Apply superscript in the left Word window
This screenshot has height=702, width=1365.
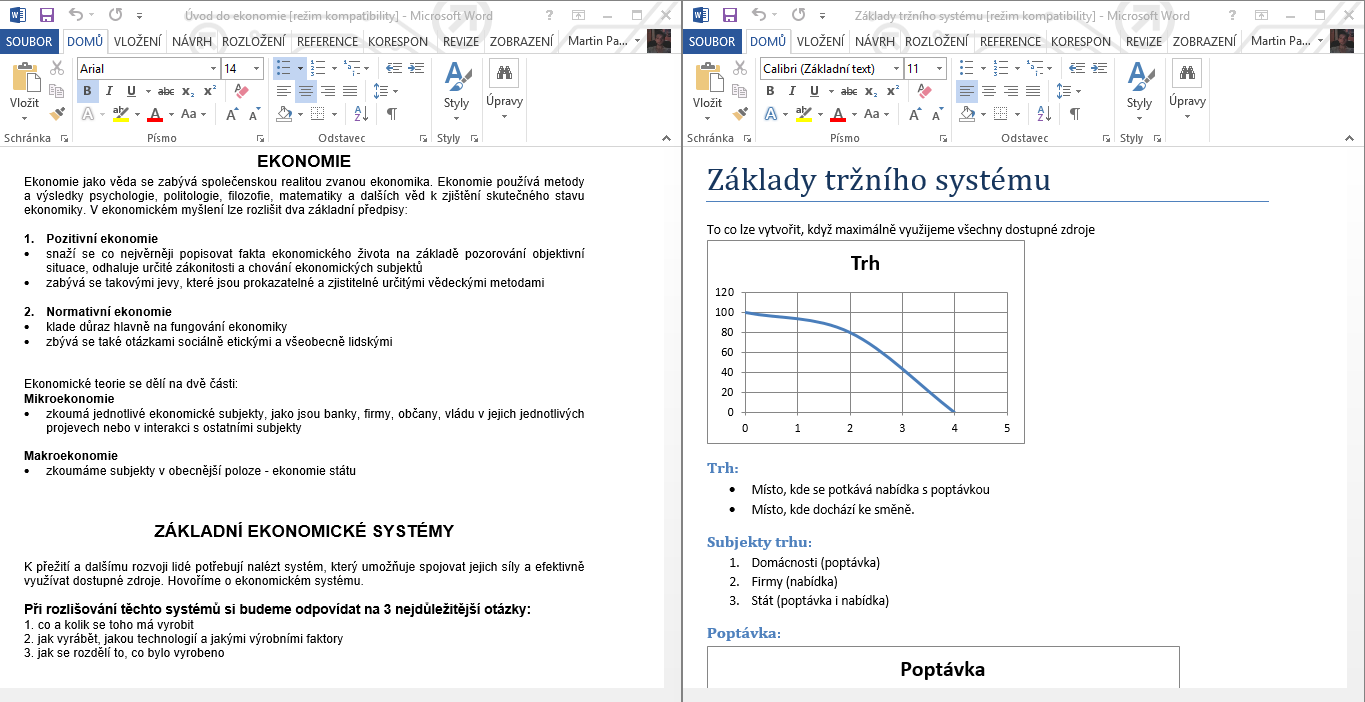click(209, 91)
